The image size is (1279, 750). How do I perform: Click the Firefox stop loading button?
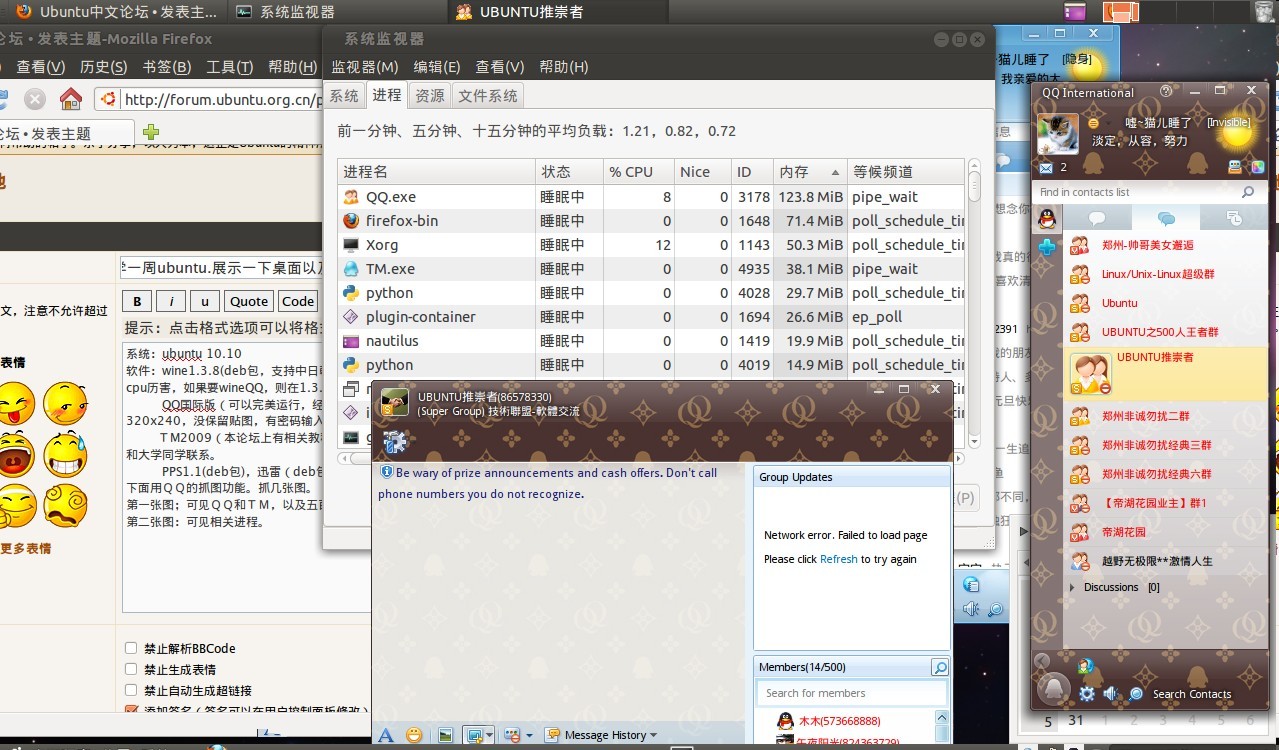[x=35, y=99]
